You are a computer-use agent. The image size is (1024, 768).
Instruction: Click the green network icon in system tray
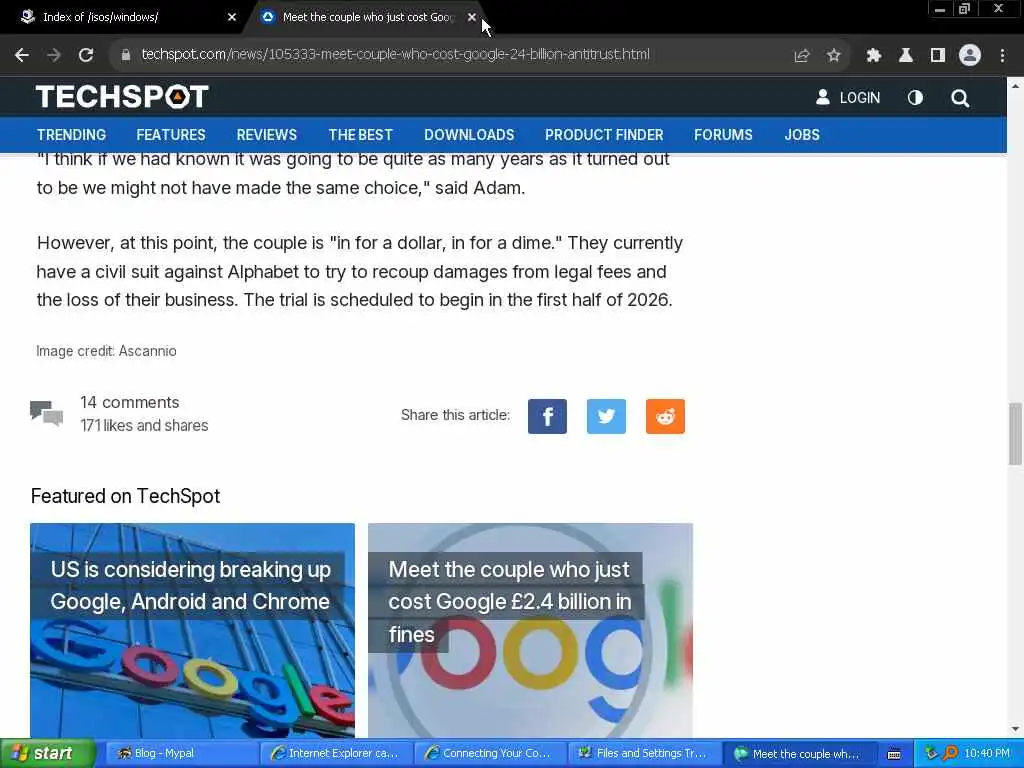(931, 754)
